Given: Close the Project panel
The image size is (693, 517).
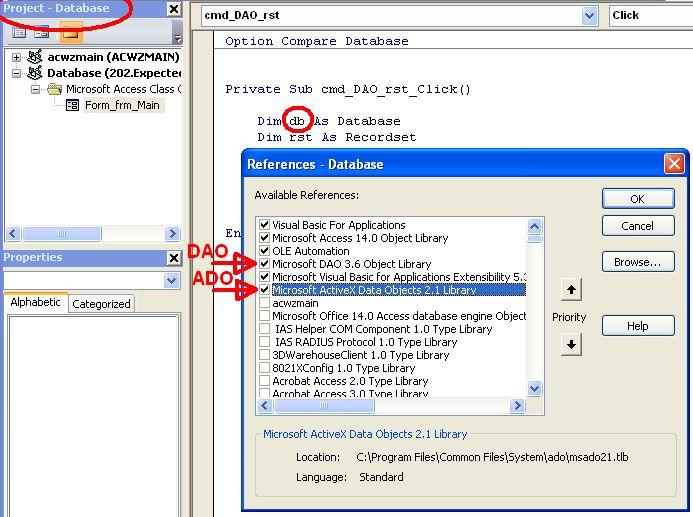Looking at the screenshot, I should pyautogui.click(x=174, y=9).
